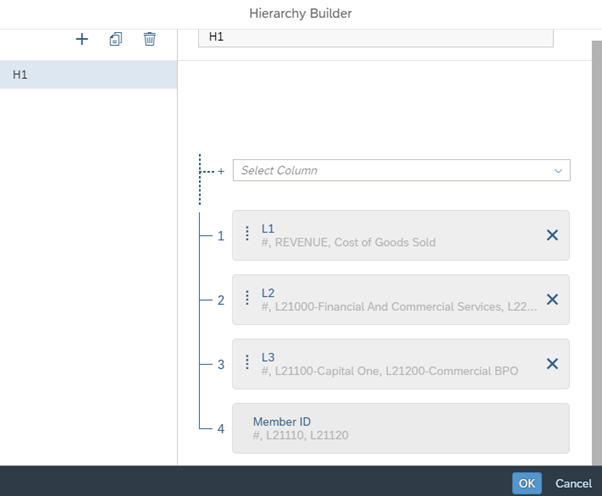This screenshot has width=602, height=496.
Task: Click the small plus beside Select Column
Action: click(x=221, y=171)
